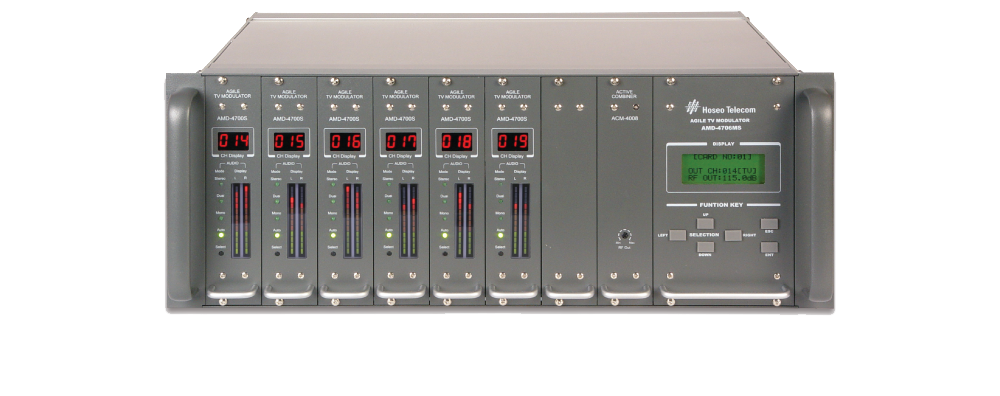This screenshot has width=1000, height=396.
Task: Click the Mono LED on channel 016 module
Action: [x=333, y=219]
